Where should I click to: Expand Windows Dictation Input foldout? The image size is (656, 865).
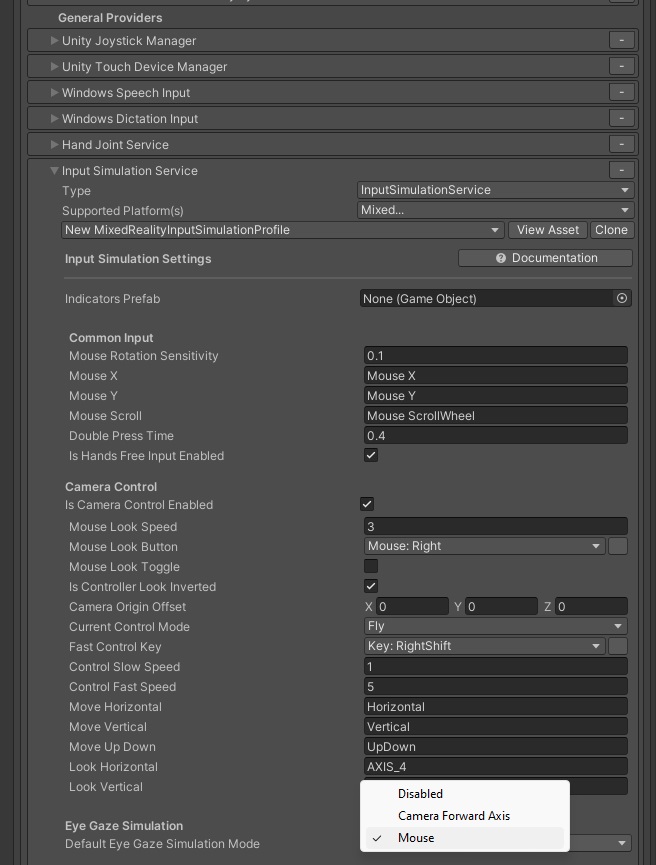pyautogui.click(x=54, y=118)
